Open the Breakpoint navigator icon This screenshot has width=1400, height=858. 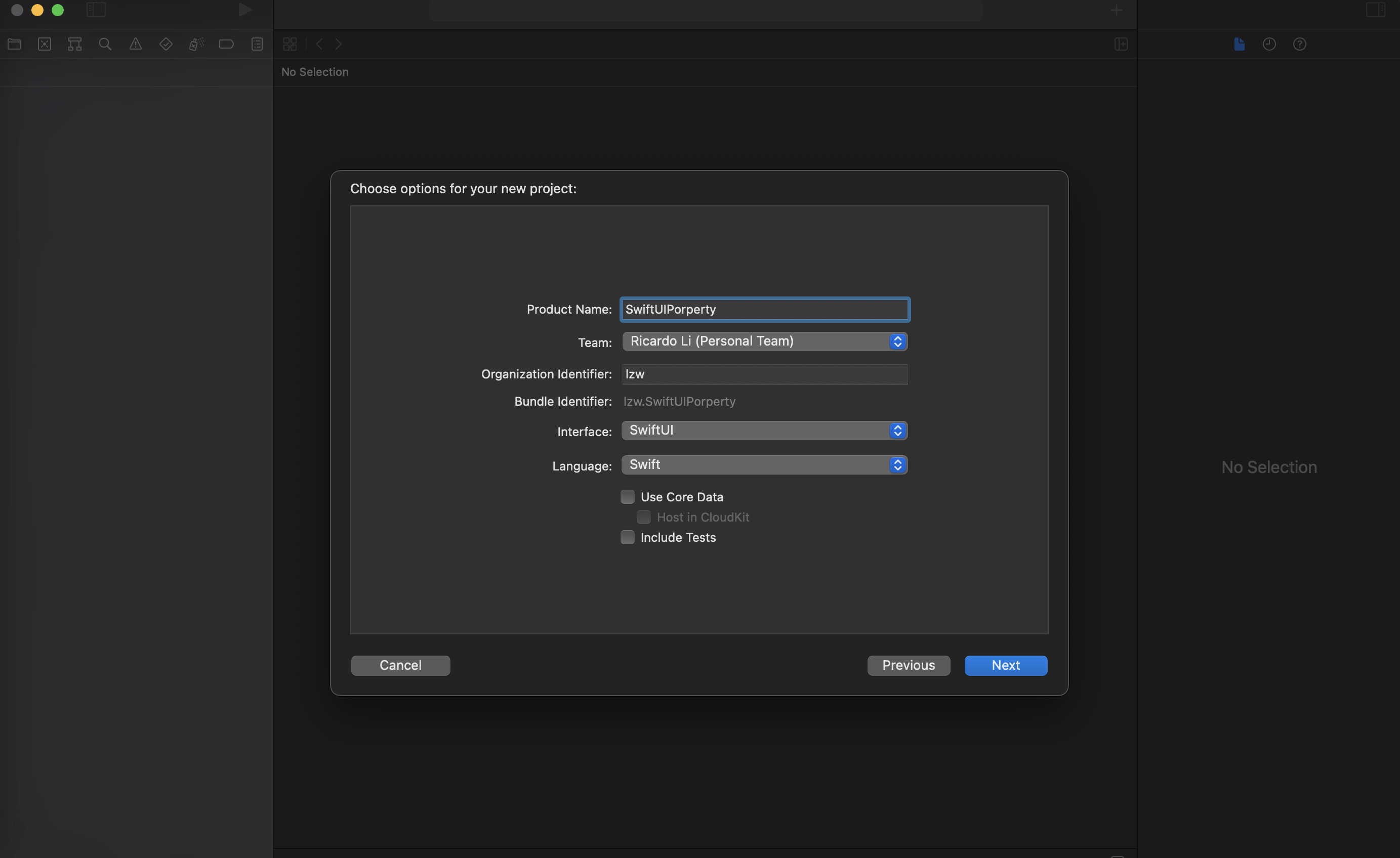pyautogui.click(x=226, y=44)
